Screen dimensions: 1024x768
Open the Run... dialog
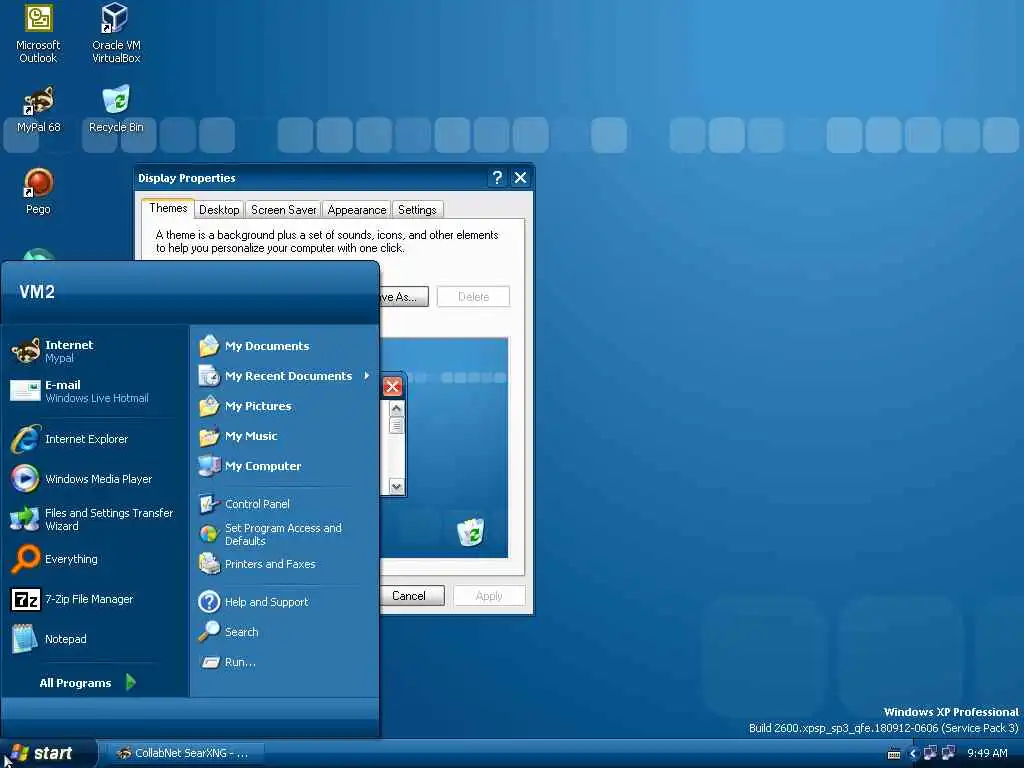pyautogui.click(x=284, y=662)
